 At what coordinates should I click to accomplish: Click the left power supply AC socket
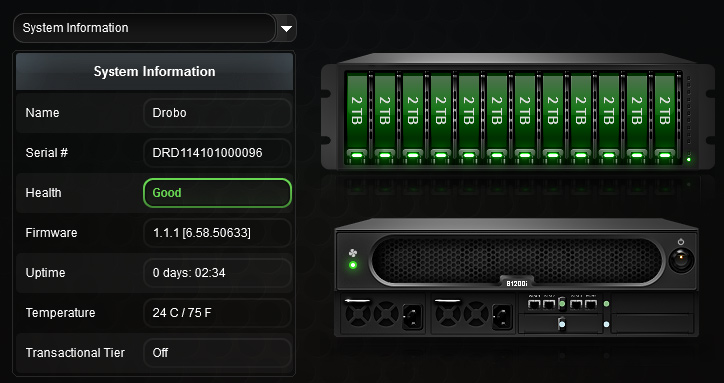point(412,316)
